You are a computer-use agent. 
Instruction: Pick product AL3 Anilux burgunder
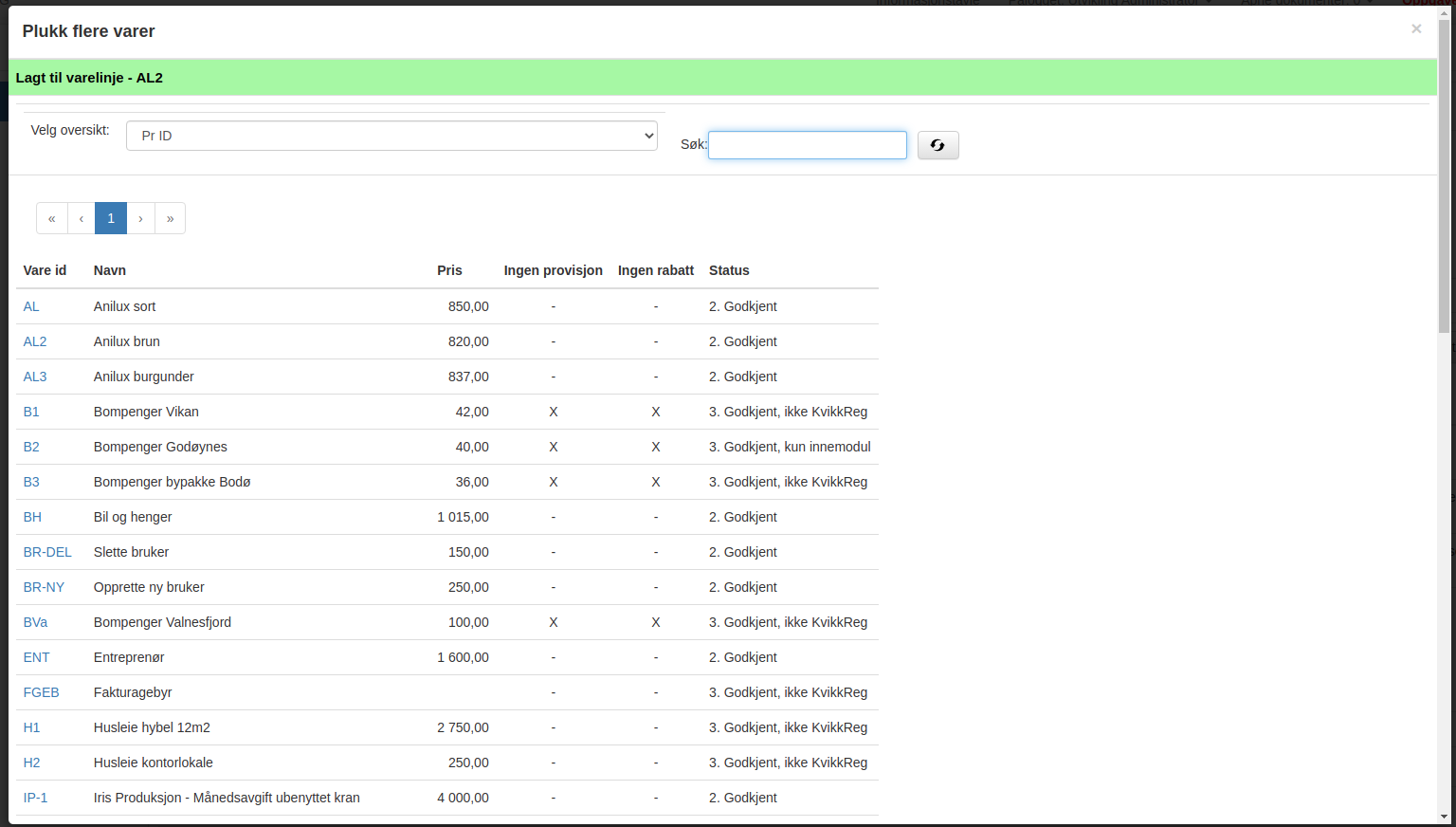click(x=35, y=377)
